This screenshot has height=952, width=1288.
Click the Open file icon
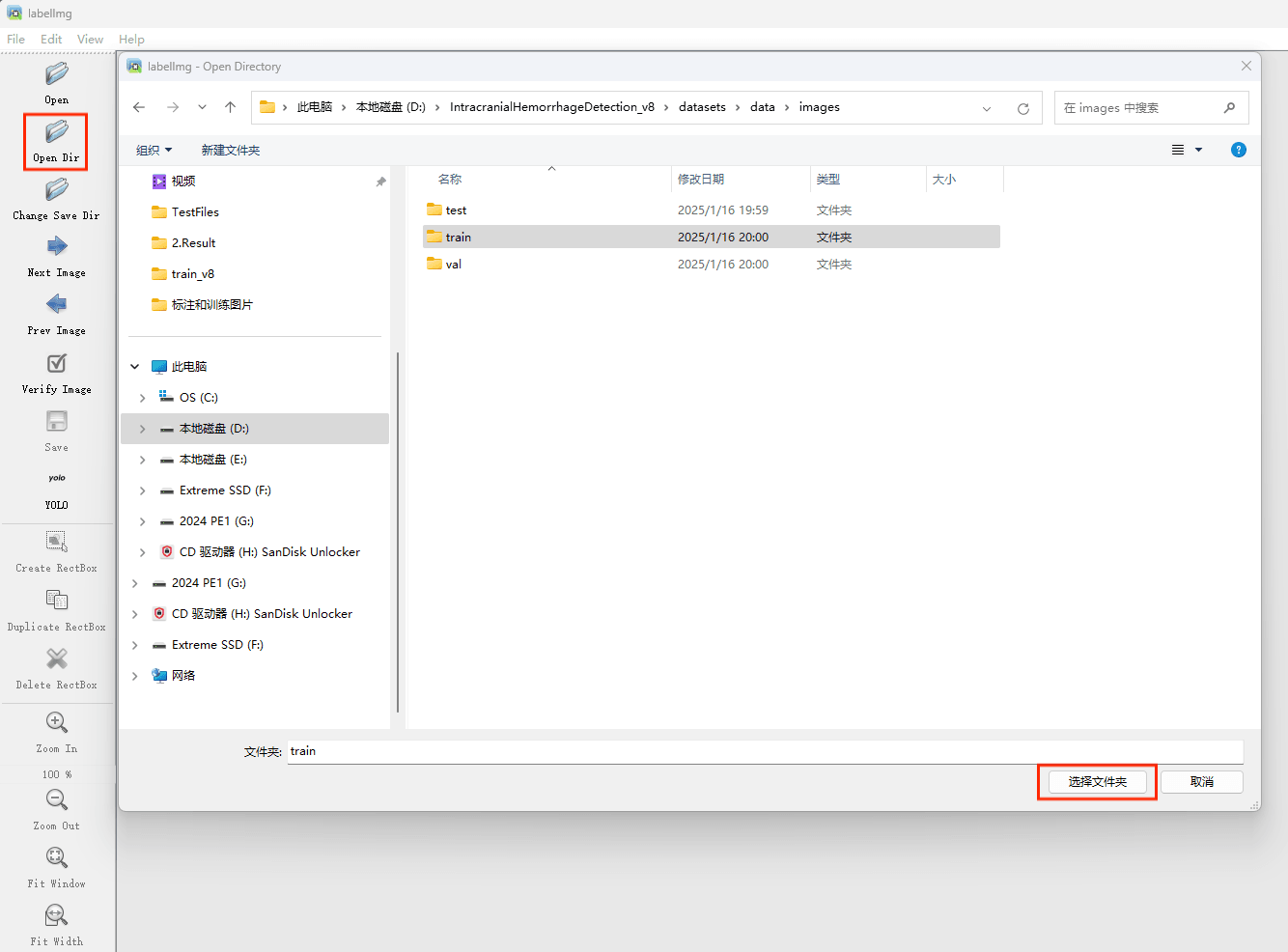tap(57, 74)
